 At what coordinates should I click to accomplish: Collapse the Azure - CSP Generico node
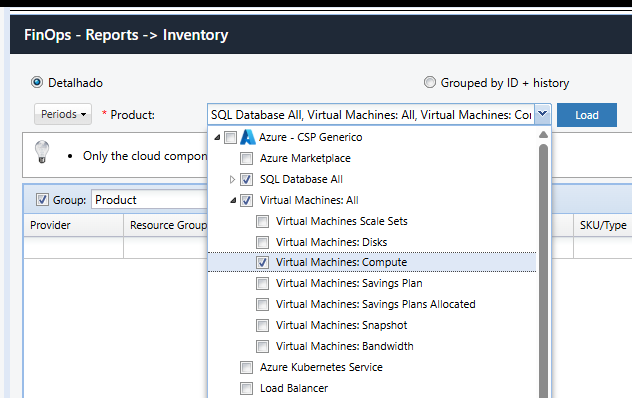[x=217, y=138]
